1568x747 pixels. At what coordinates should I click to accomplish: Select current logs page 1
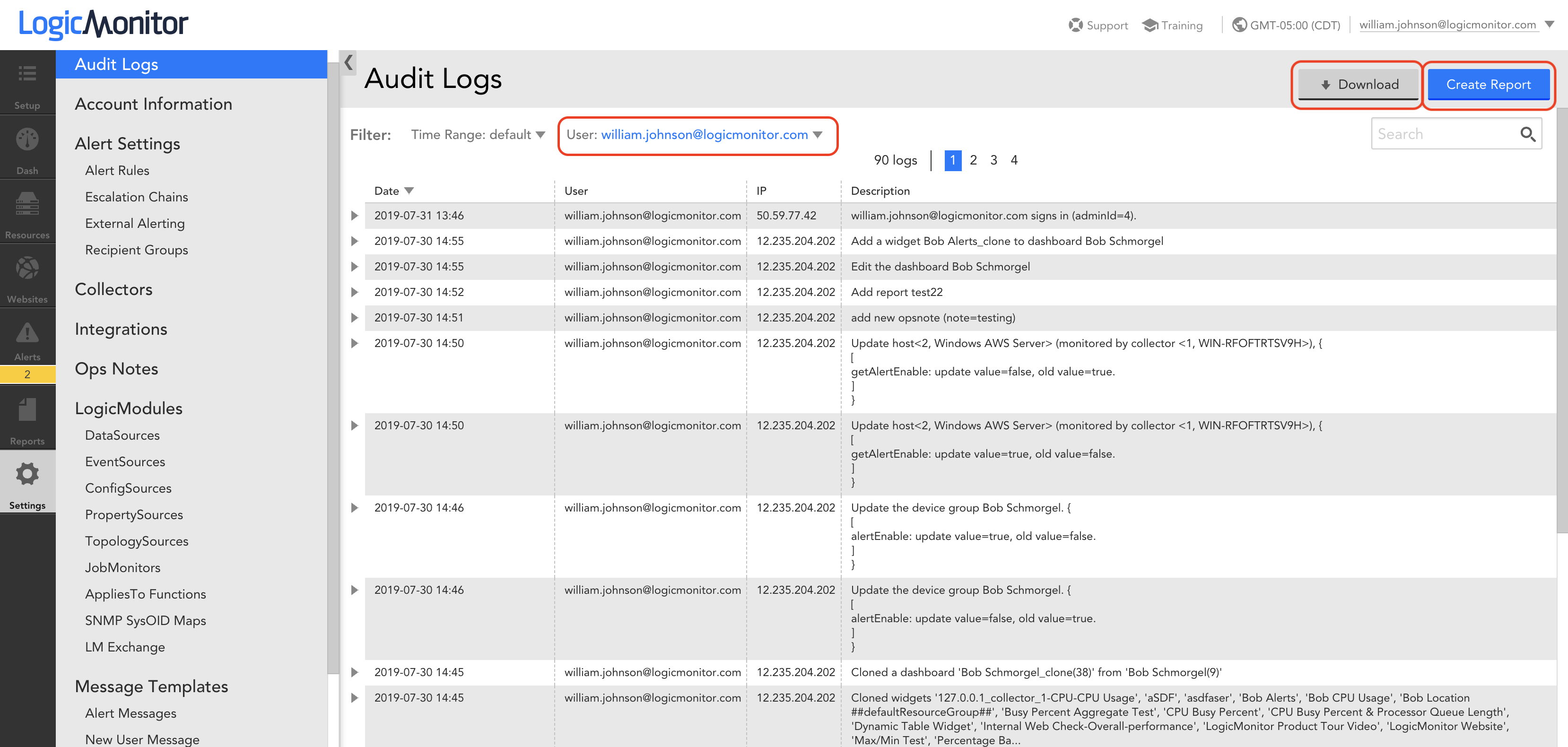(953, 160)
